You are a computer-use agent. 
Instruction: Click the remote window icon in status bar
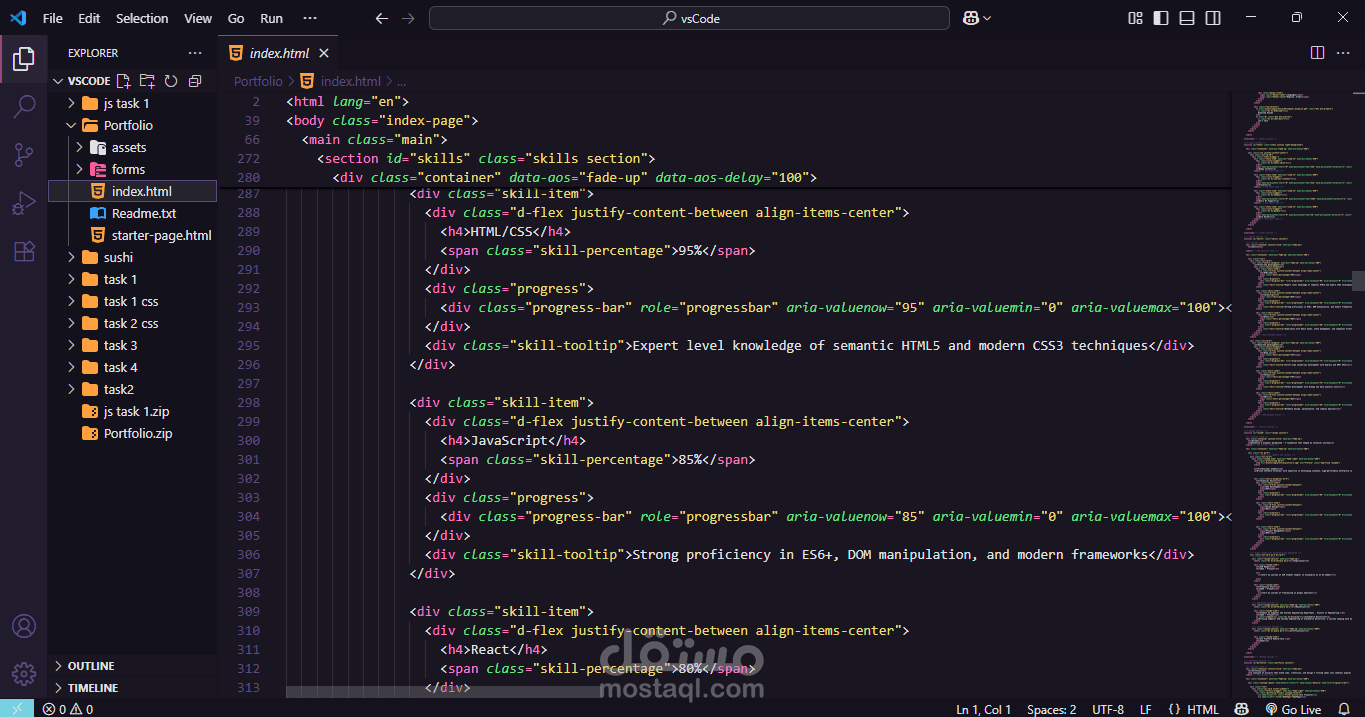tap(17, 709)
